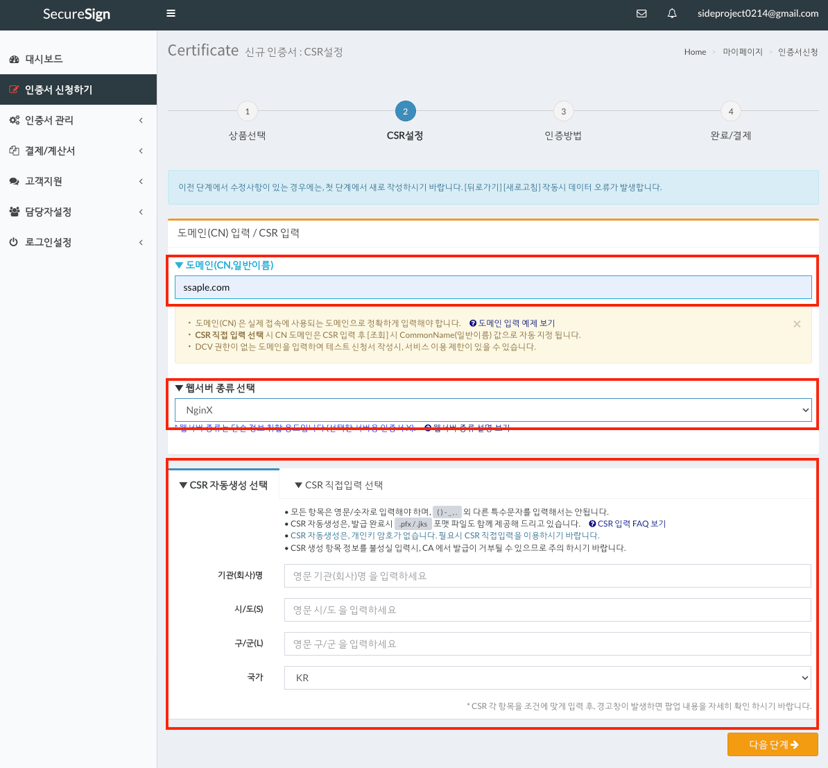Open the mail envelope icon in header

[x=641, y=13]
